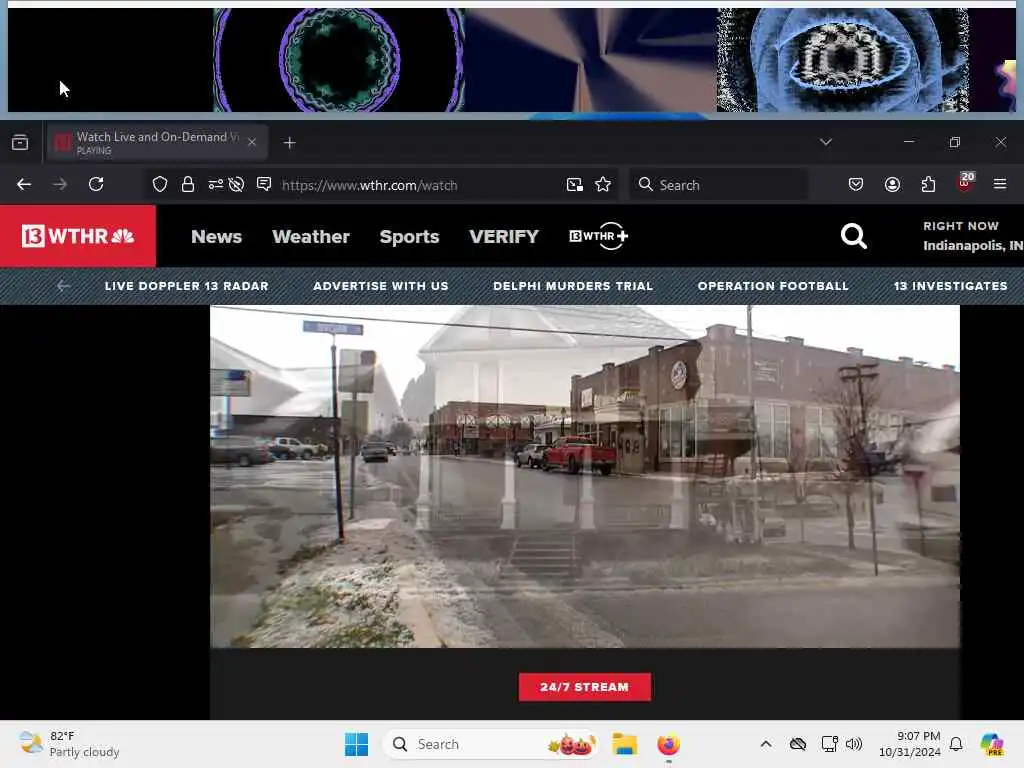Open the weather widget on taskbar

[69, 744]
